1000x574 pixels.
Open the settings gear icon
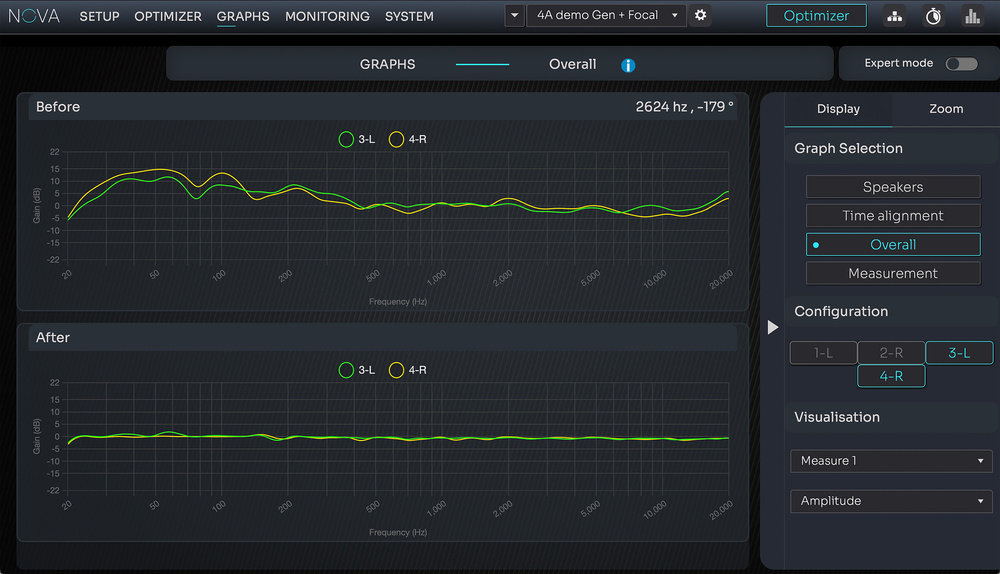pyautogui.click(x=700, y=15)
